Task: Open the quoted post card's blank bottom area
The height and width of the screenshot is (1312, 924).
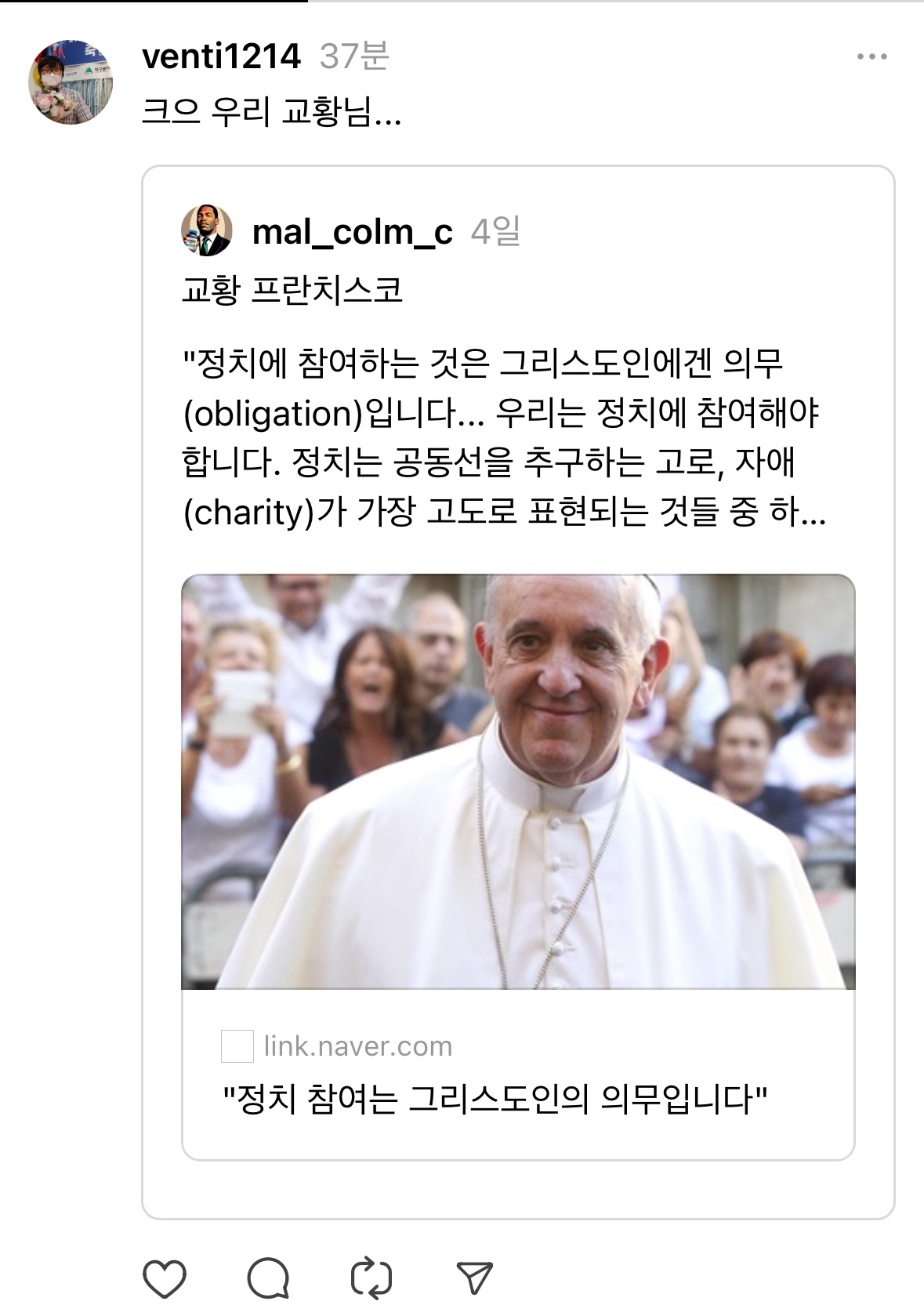Action: 518,1190
